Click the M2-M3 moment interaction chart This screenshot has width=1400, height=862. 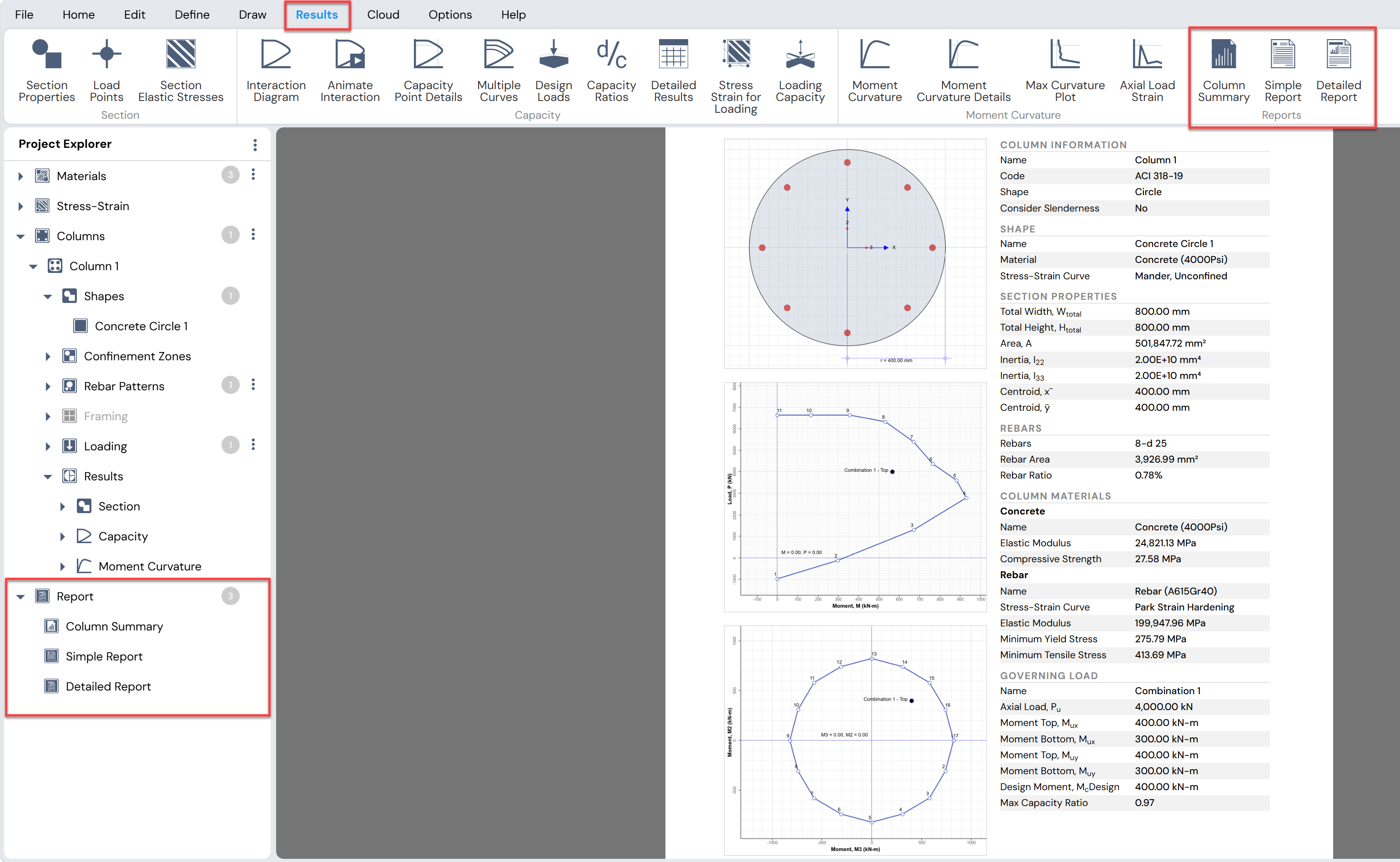(855, 740)
